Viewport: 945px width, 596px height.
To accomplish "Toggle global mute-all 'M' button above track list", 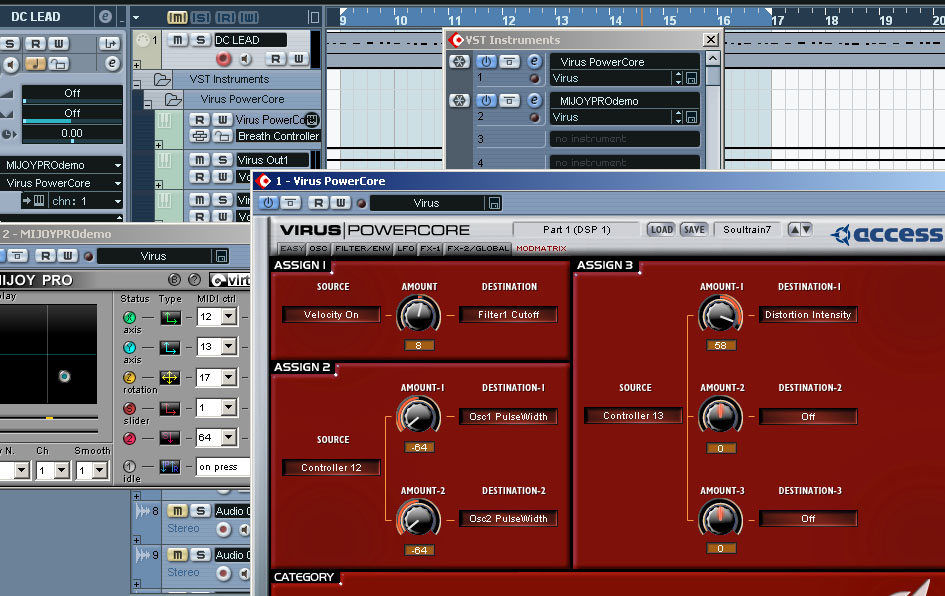I will click(x=177, y=17).
